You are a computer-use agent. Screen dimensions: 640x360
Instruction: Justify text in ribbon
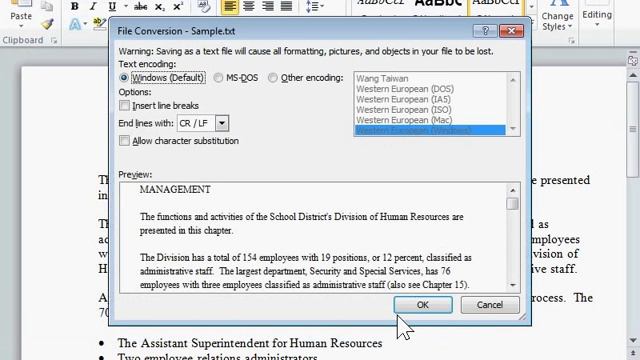coord(287,6)
